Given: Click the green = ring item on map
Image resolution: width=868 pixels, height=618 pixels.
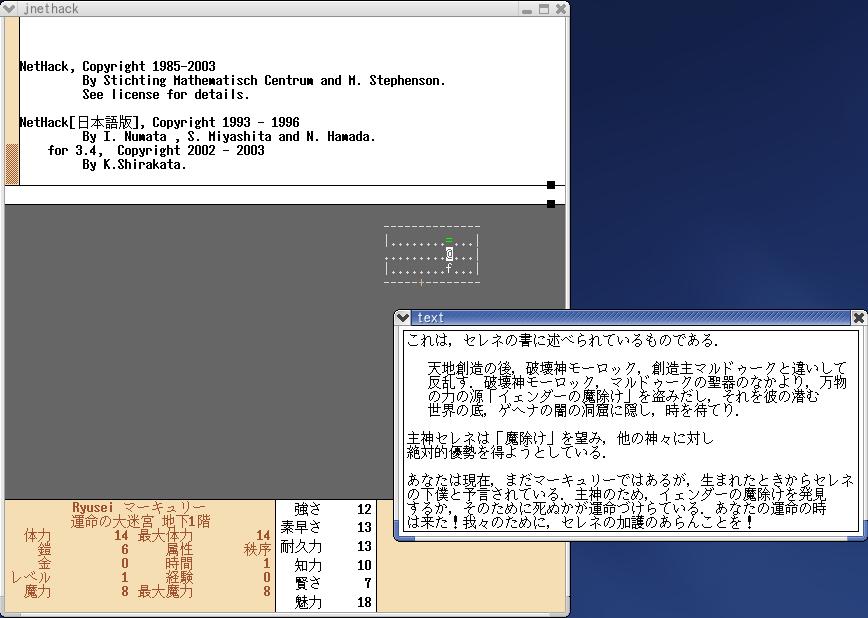Looking at the screenshot, I should click(x=449, y=240).
